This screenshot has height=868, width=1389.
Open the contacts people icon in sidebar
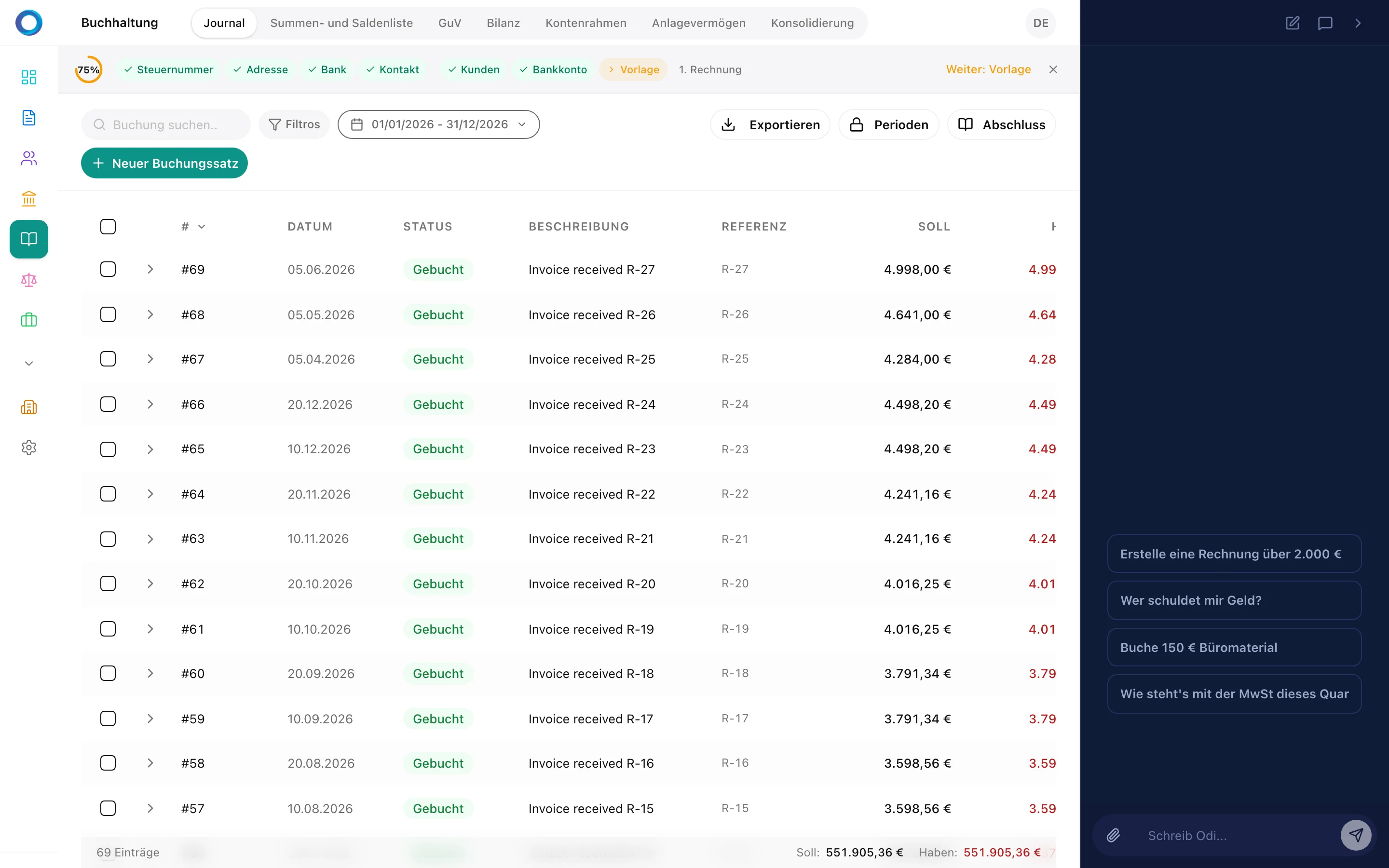(x=29, y=159)
